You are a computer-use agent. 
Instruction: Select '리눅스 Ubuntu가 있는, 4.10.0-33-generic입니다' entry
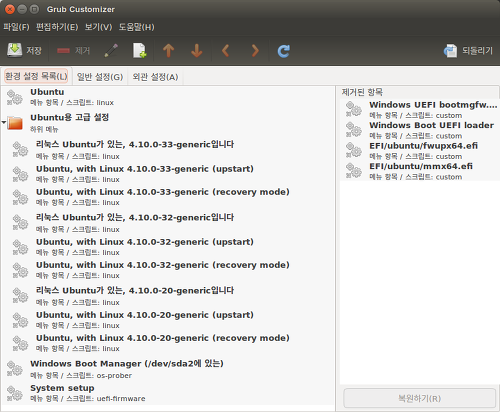(x=135, y=144)
